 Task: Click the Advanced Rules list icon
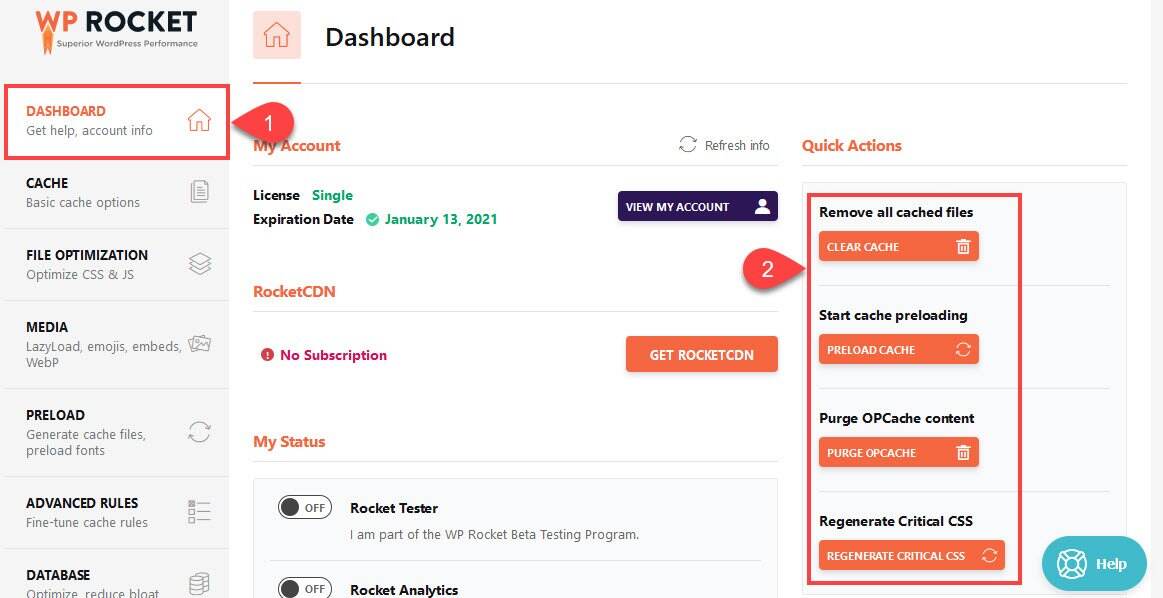[200, 512]
